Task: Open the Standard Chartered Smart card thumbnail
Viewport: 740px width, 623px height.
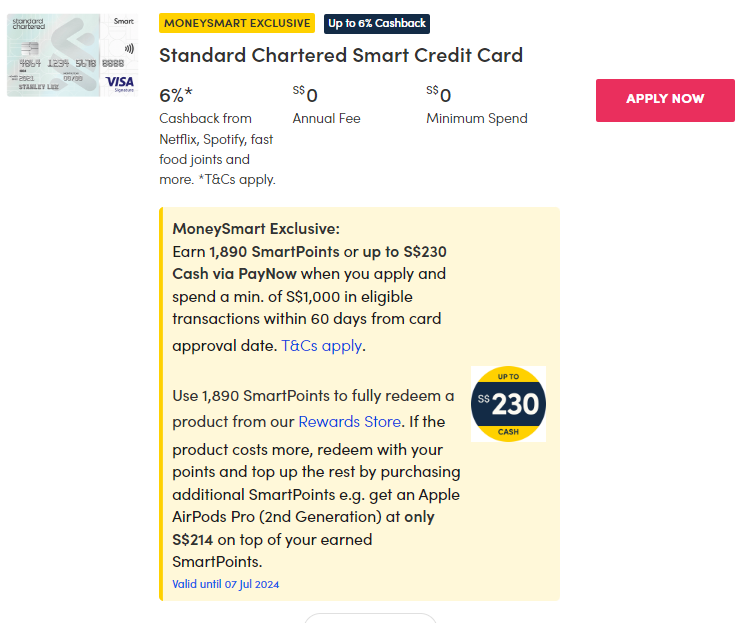Action: coord(70,55)
